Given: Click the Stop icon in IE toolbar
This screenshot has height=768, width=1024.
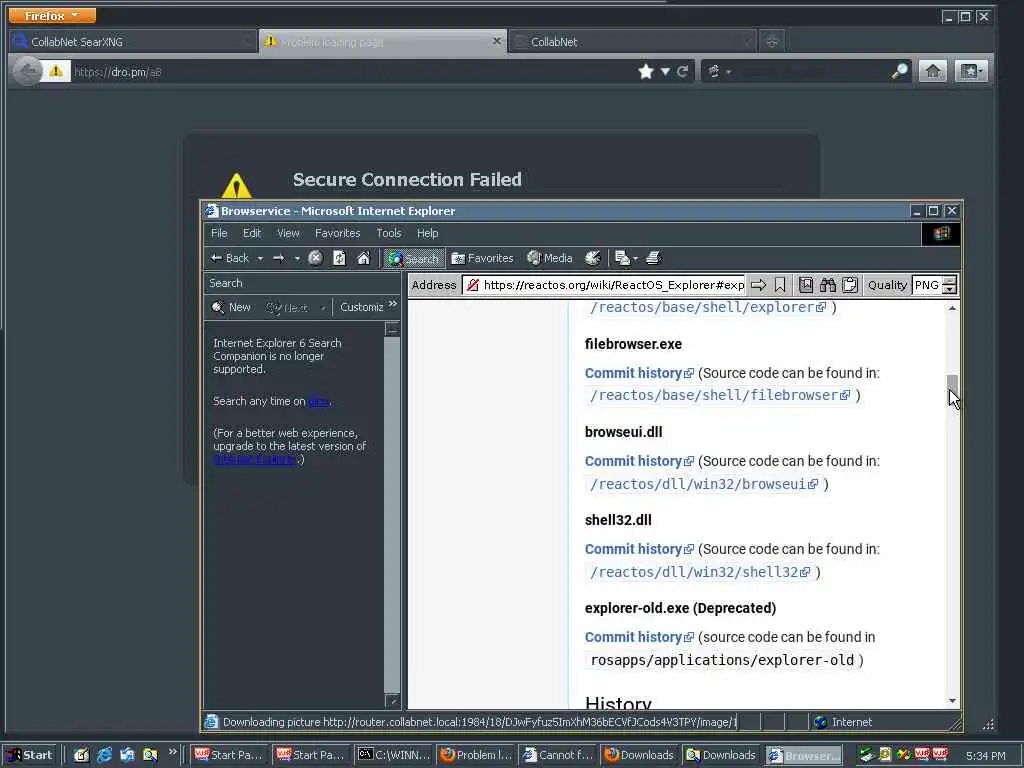Looking at the screenshot, I should 315,258.
